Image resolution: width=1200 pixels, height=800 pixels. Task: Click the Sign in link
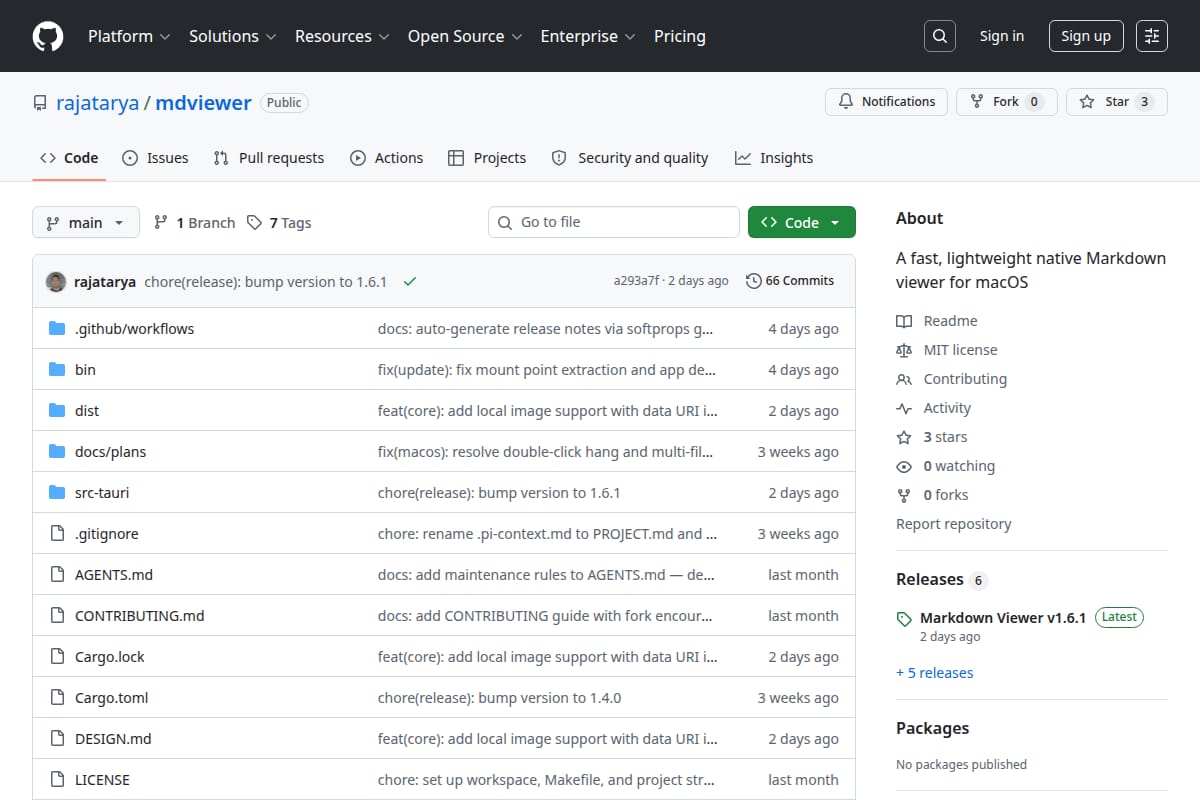(x=1002, y=36)
